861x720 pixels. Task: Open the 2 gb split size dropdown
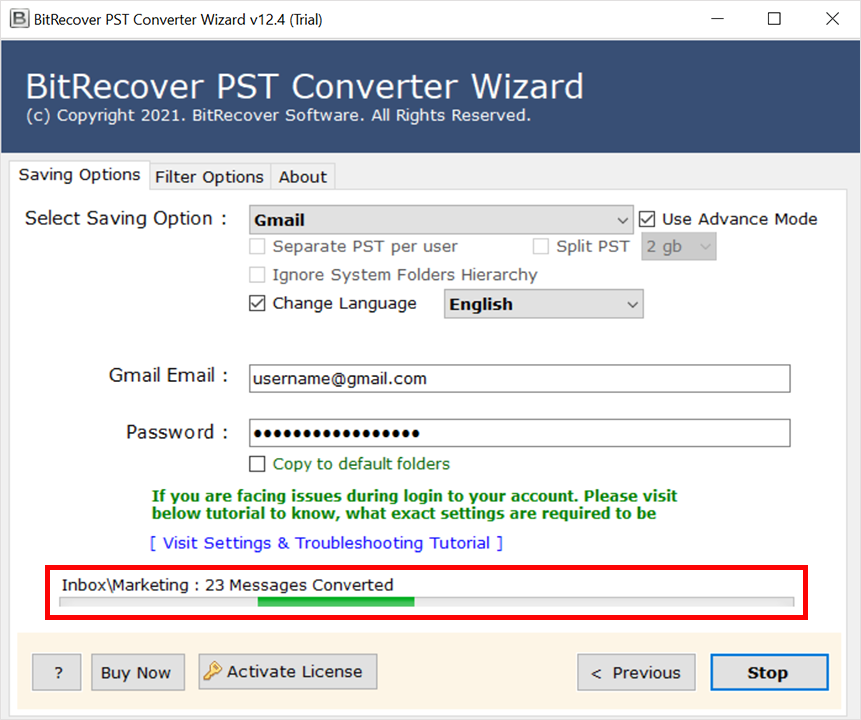coord(679,247)
